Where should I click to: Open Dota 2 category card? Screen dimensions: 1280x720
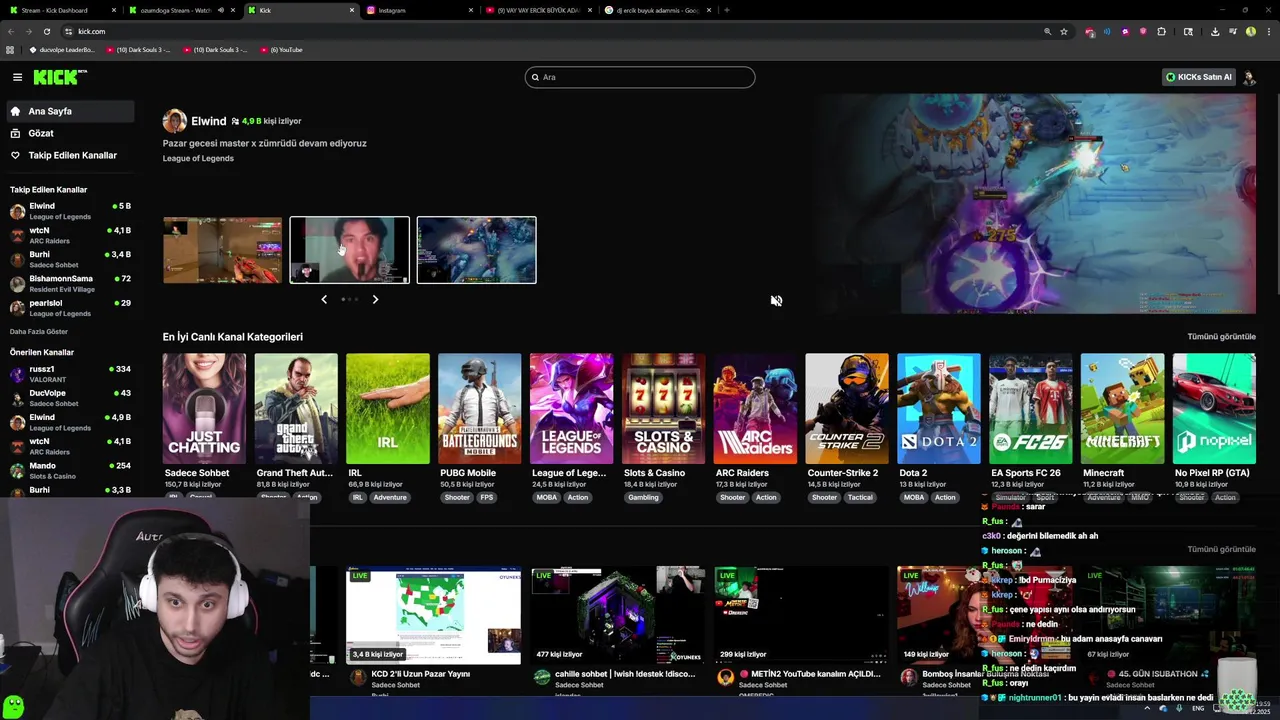(939, 408)
